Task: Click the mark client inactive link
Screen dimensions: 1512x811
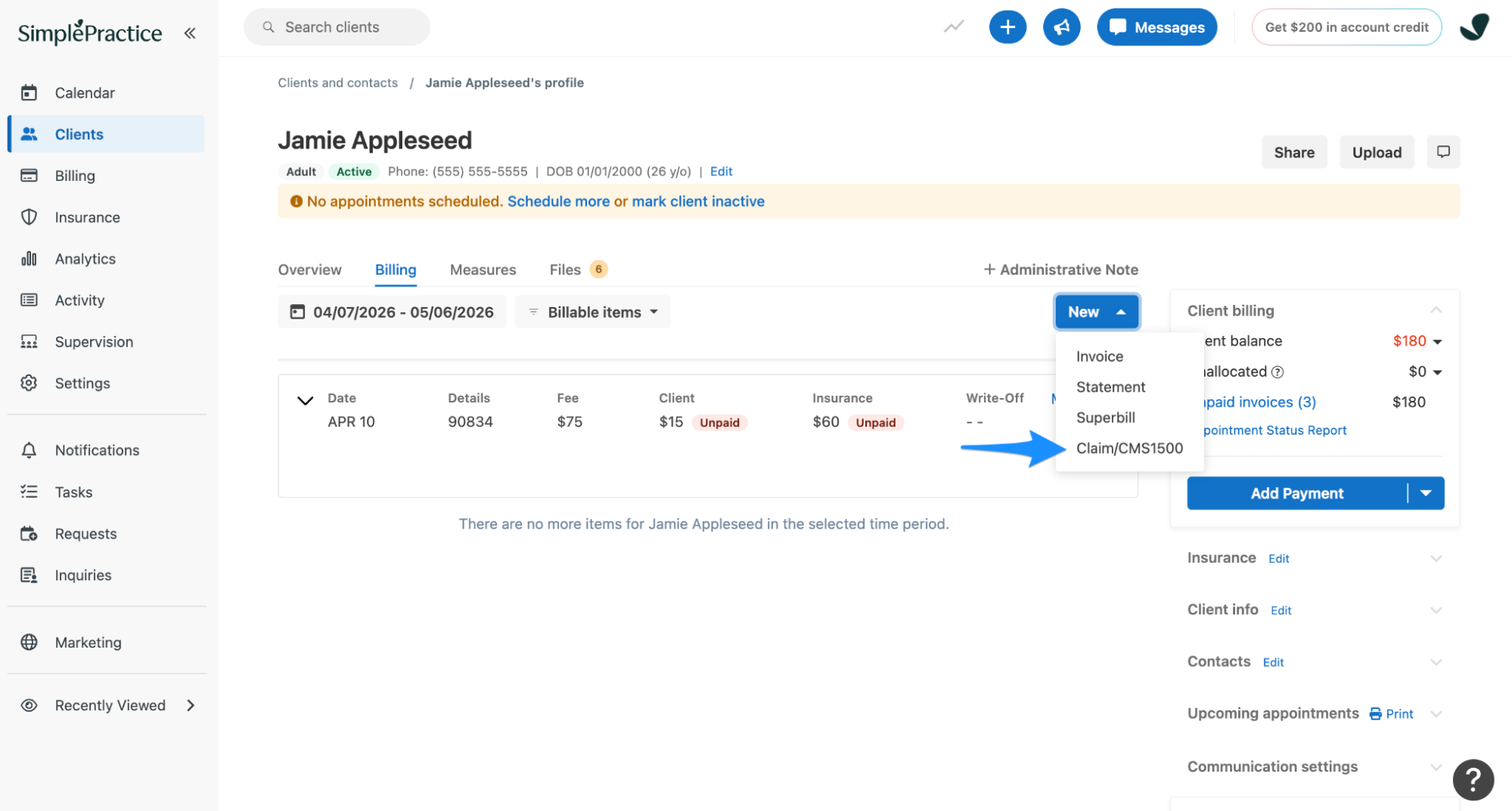Action: [697, 201]
